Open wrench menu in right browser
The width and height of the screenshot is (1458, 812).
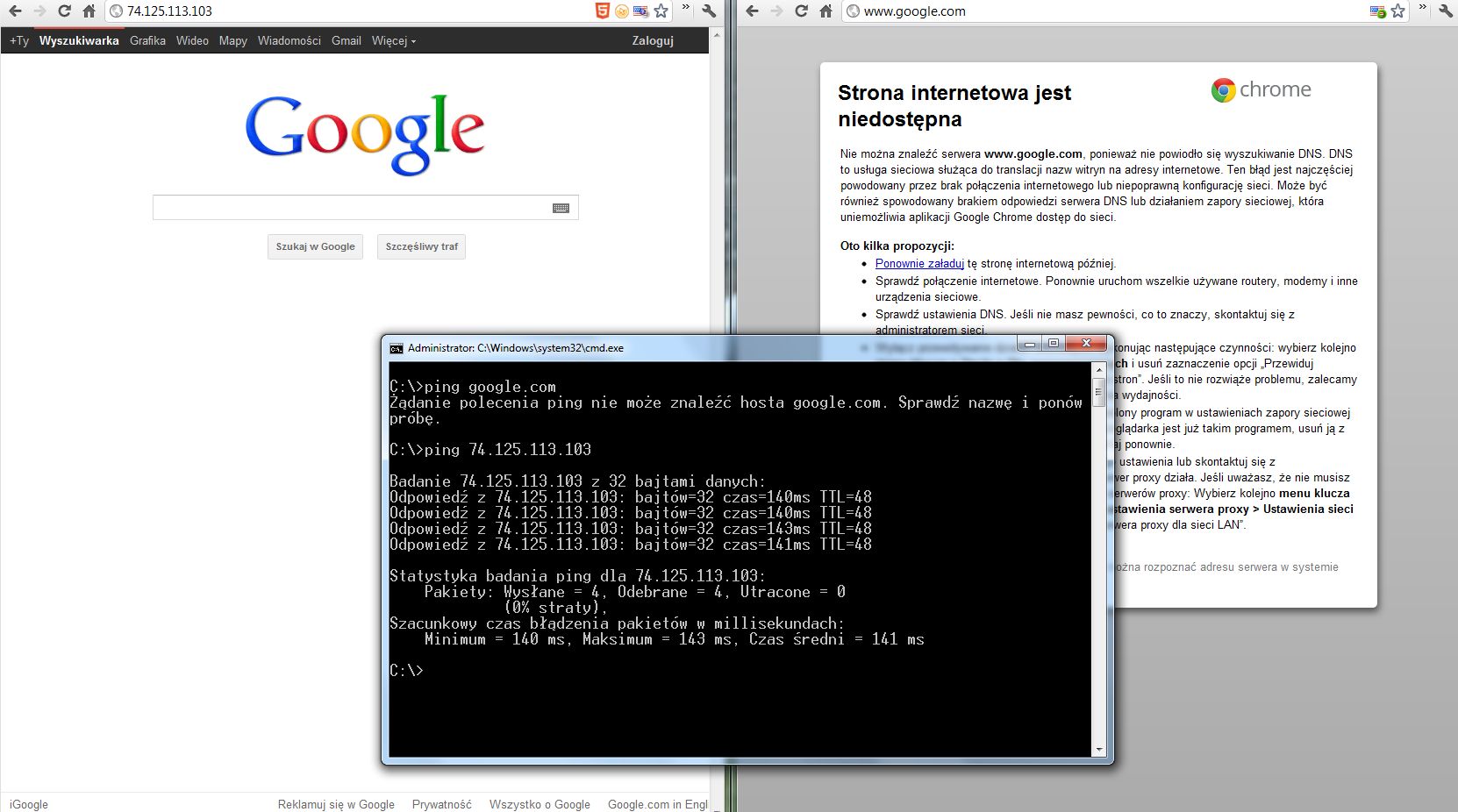coord(1446,11)
